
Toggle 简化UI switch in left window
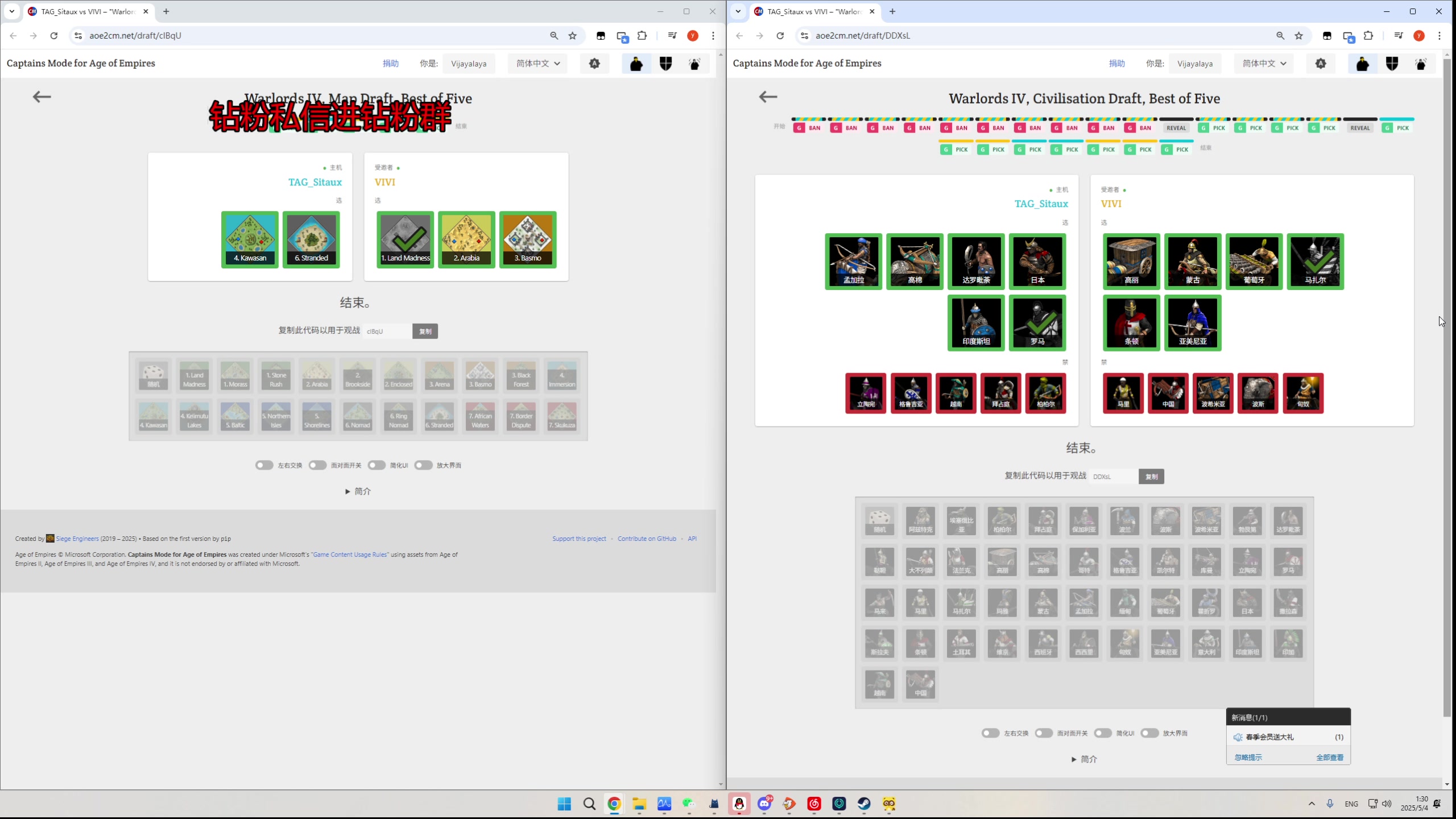click(x=377, y=465)
